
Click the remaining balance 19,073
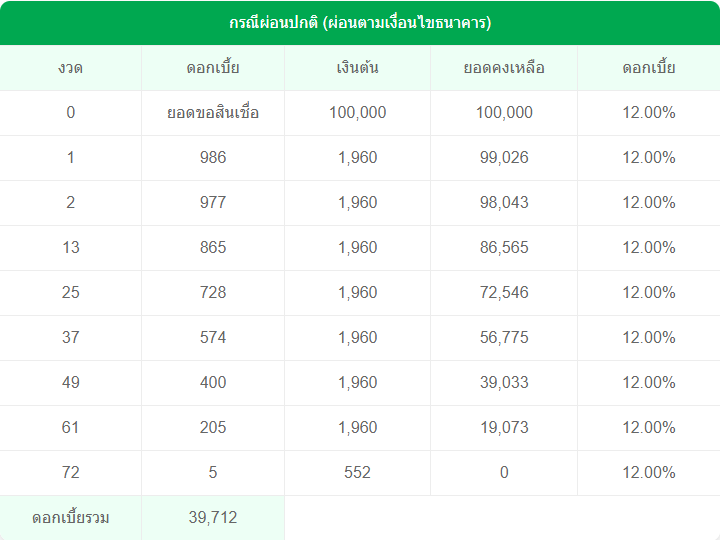point(504,428)
